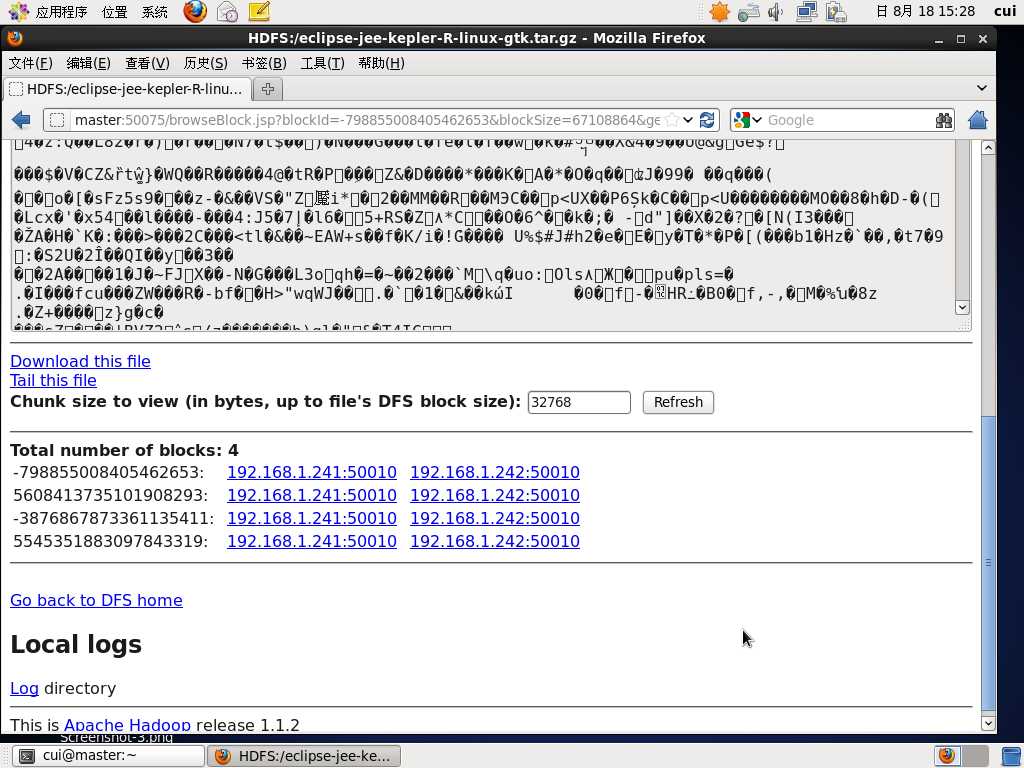Click in the chunk size input field
This screenshot has width=1024, height=768.
[x=579, y=402]
